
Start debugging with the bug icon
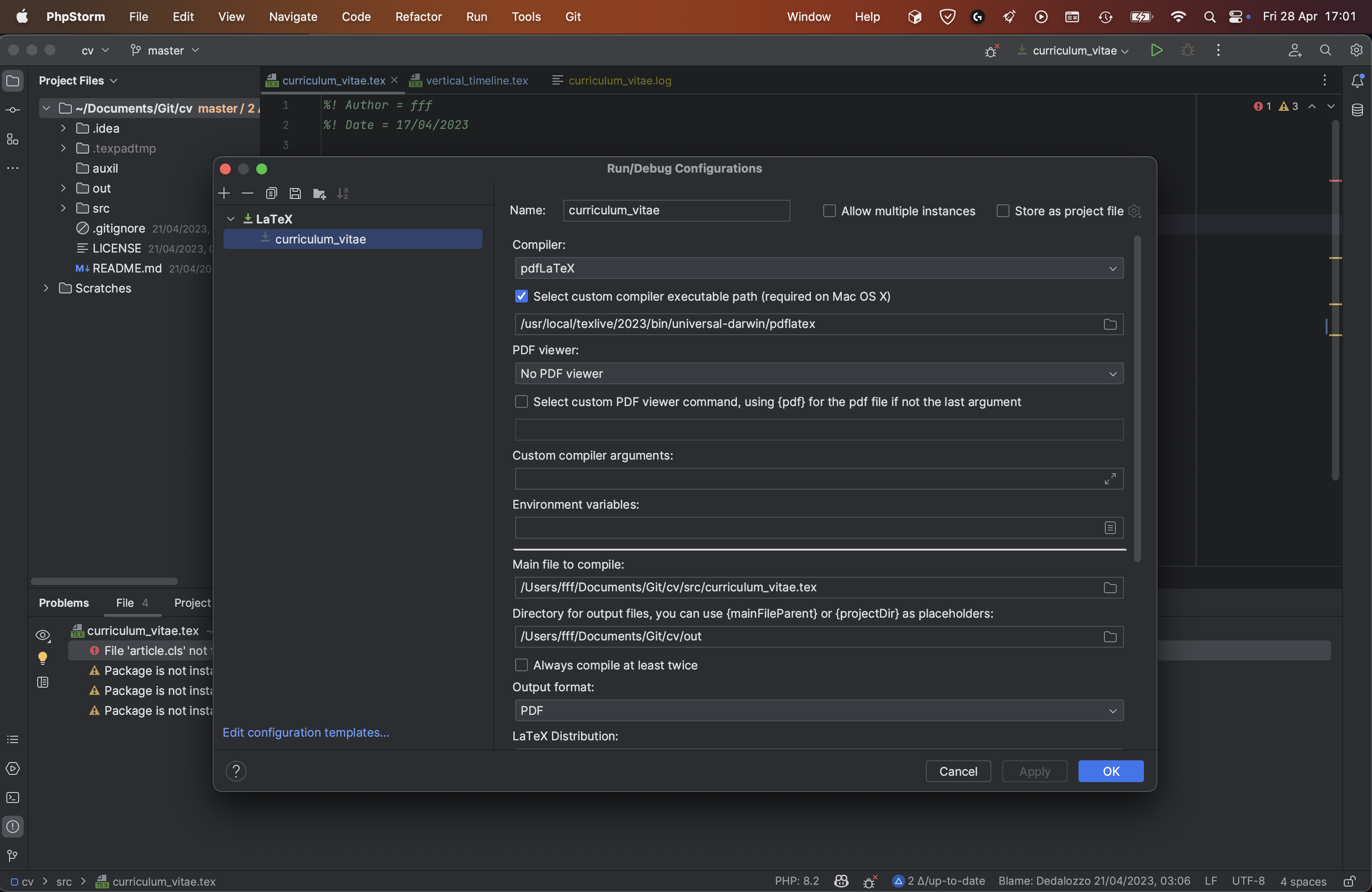point(1188,50)
